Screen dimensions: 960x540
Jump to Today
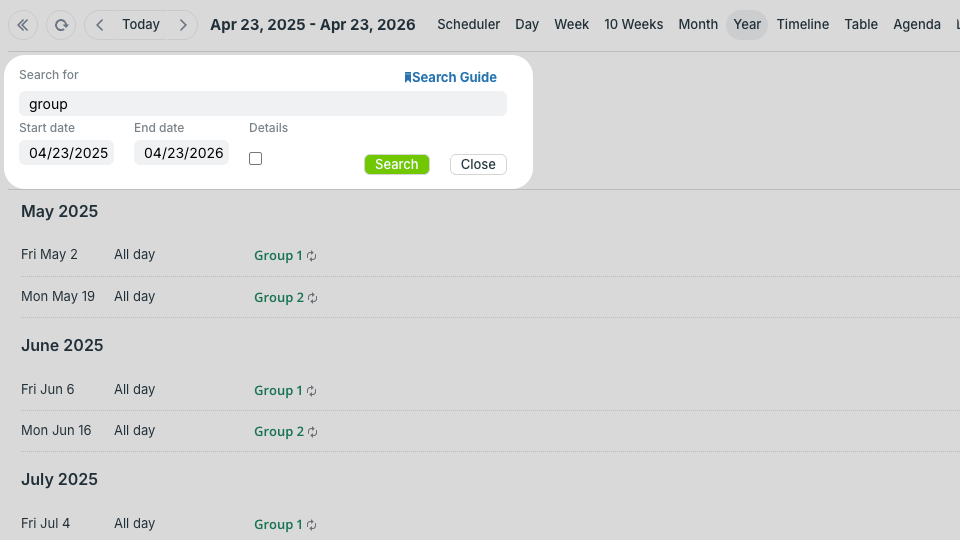[x=141, y=25]
